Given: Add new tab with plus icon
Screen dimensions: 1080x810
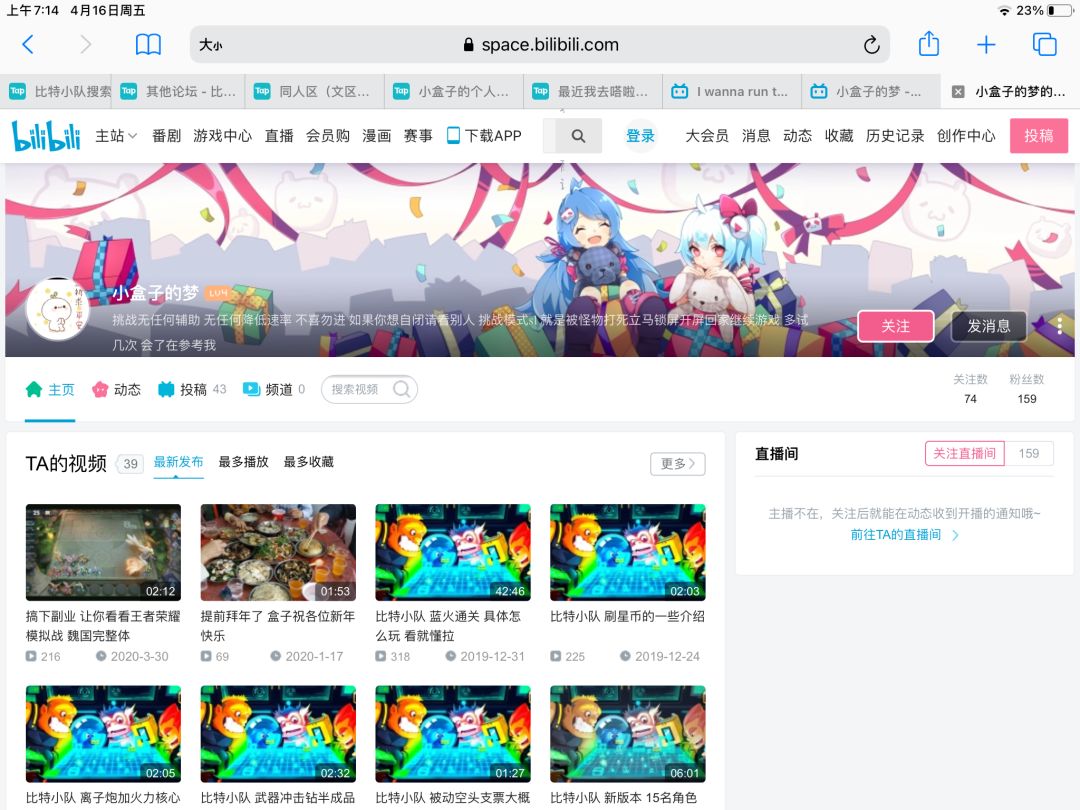Looking at the screenshot, I should click(986, 45).
